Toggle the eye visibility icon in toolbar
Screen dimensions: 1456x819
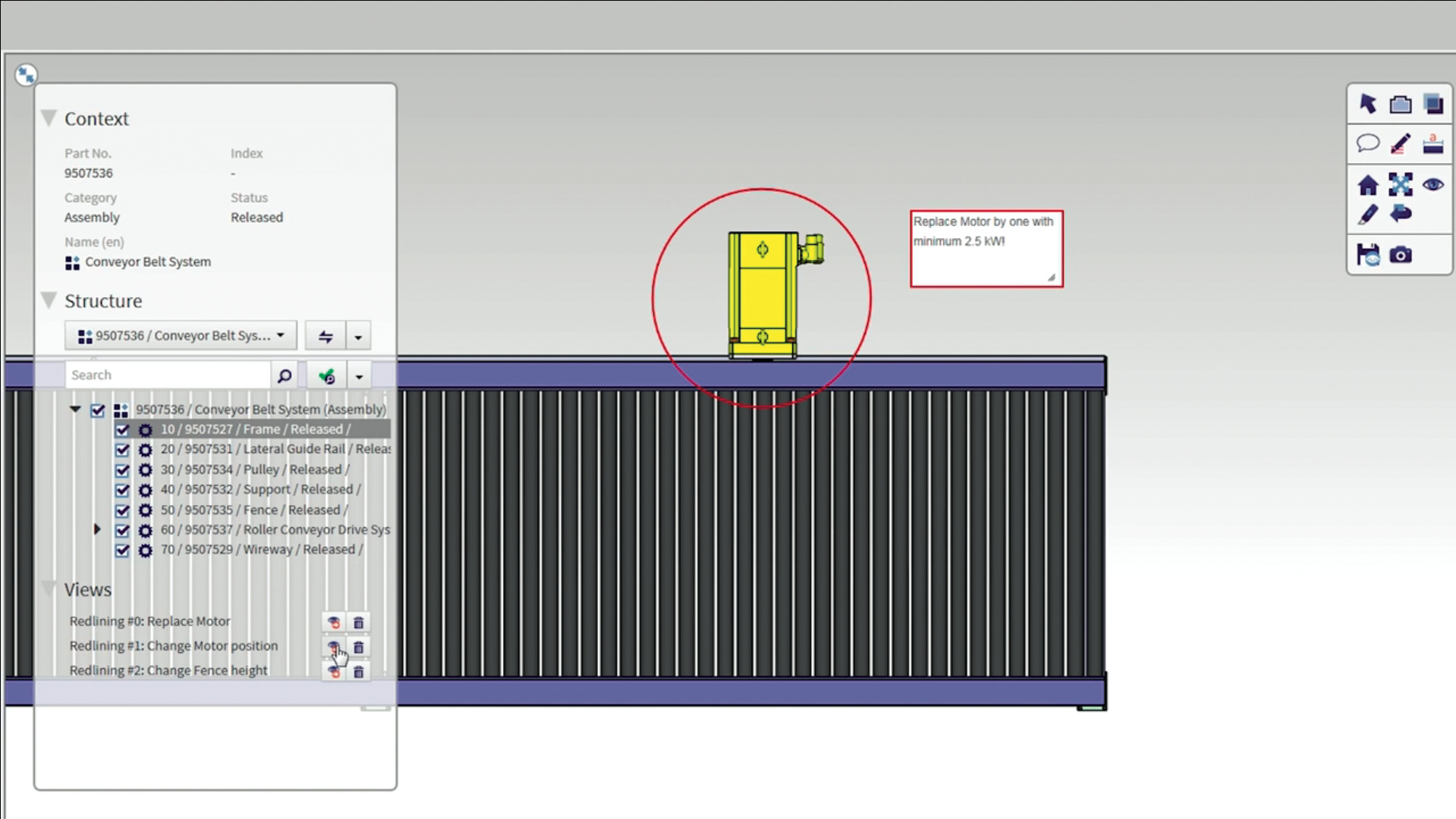click(x=1432, y=184)
